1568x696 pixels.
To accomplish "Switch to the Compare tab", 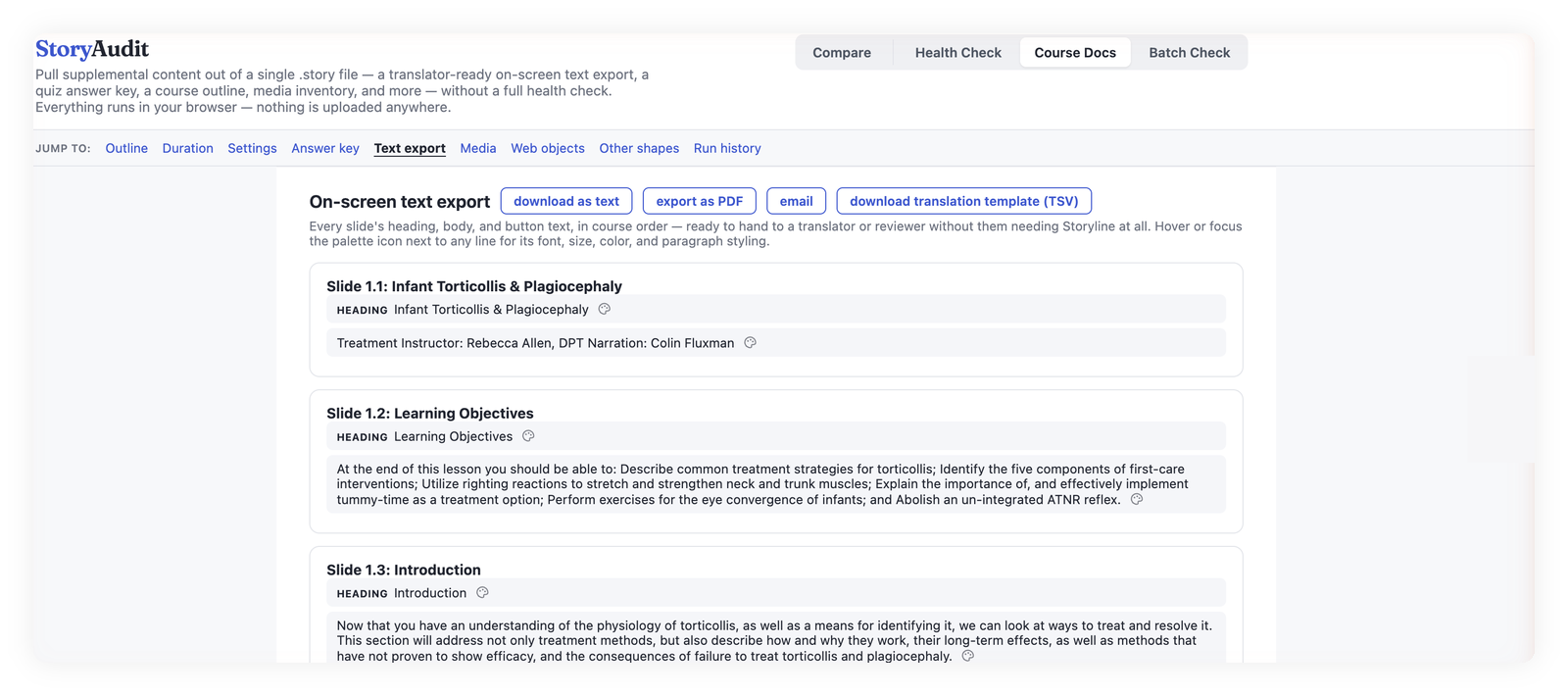I will pyautogui.click(x=842, y=53).
